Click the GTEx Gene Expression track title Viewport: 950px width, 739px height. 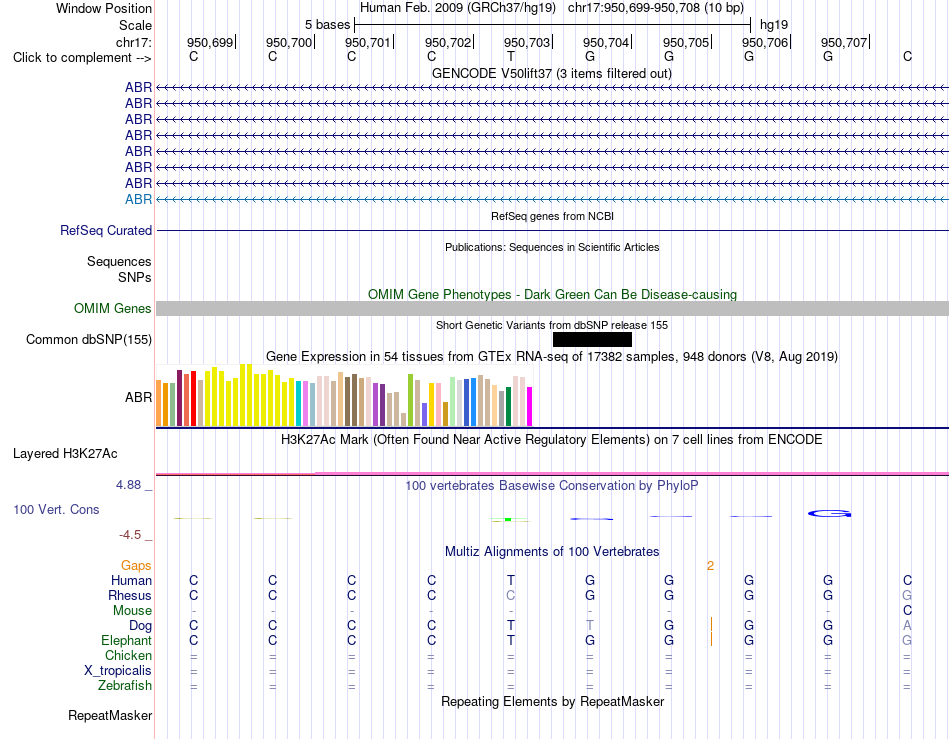pyautogui.click(x=552, y=356)
